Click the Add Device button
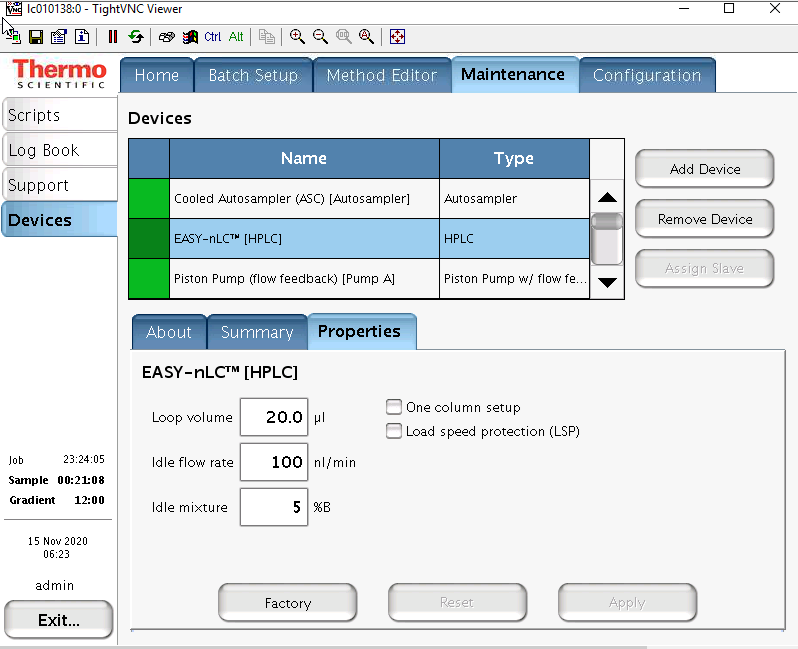Screen dimensions: 798x649 tap(704, 169)
